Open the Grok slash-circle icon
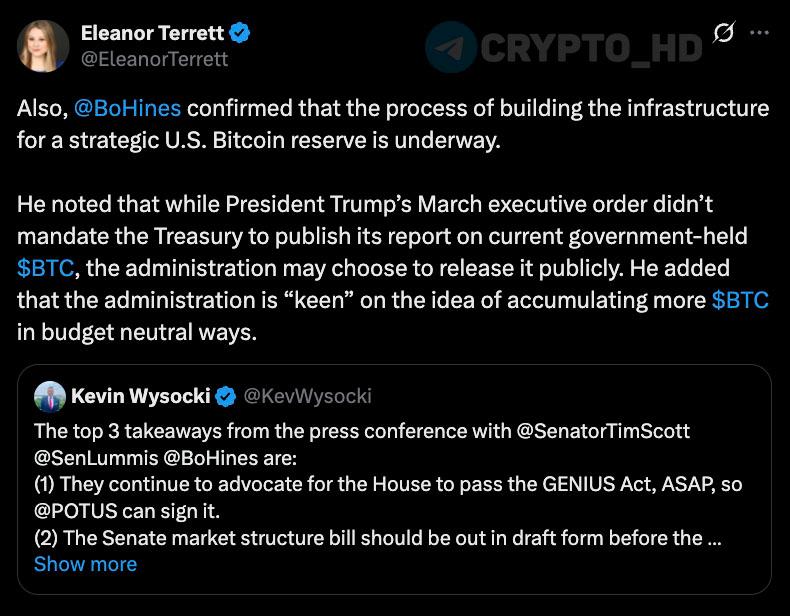The width and height of the screenshot is (790, 616). click(x=724, y=32)
